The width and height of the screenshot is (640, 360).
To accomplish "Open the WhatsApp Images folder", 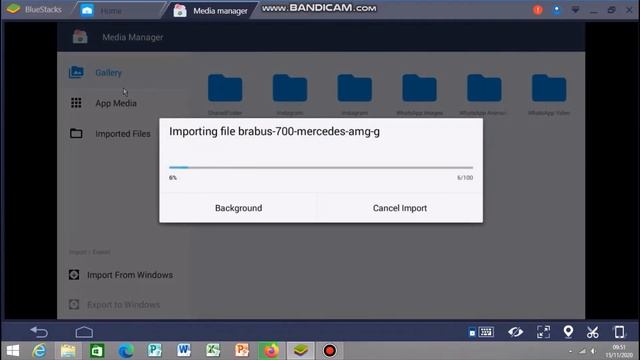I will click(419, 94).
